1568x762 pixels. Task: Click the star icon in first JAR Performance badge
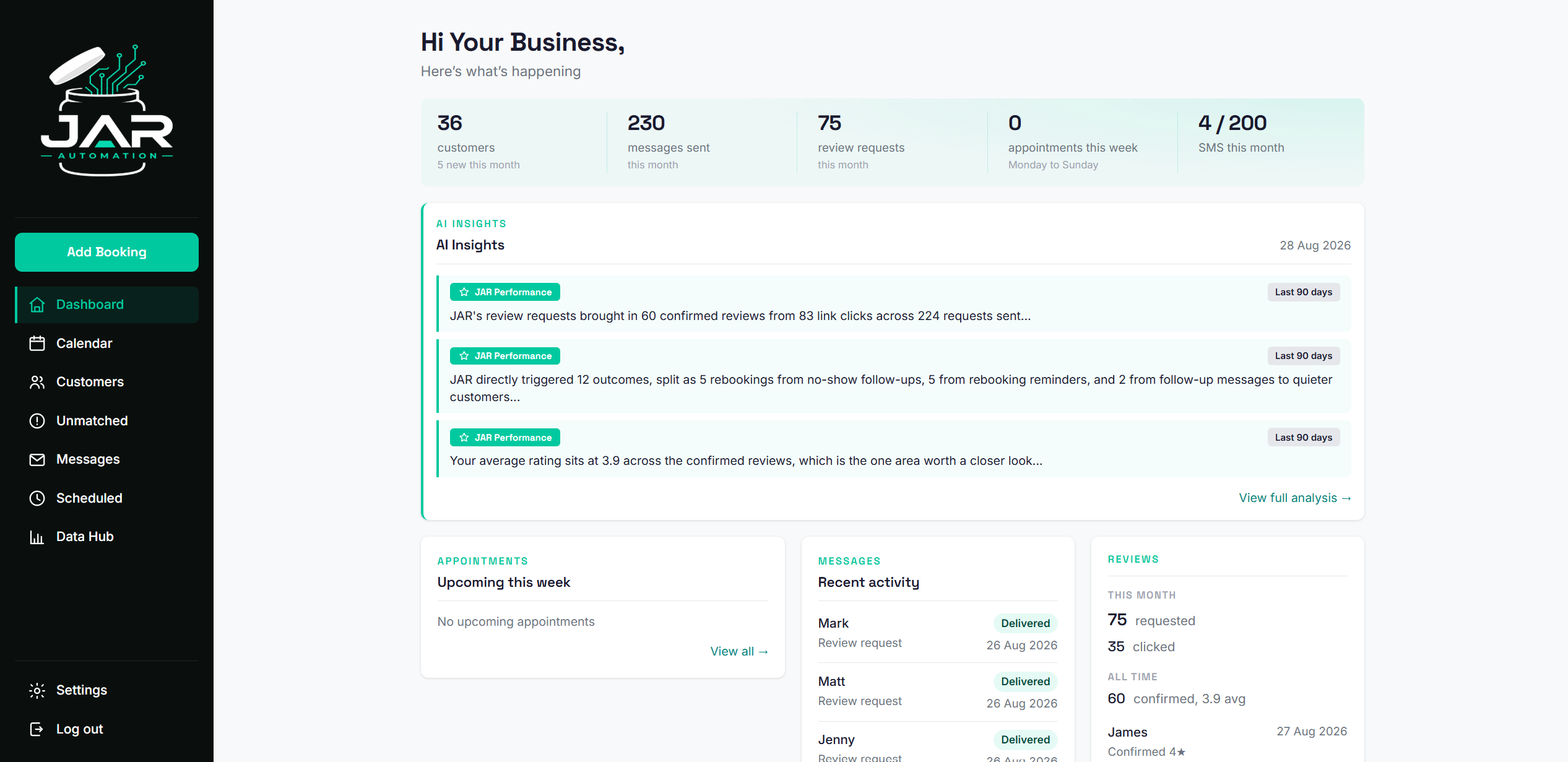[464, 292]
